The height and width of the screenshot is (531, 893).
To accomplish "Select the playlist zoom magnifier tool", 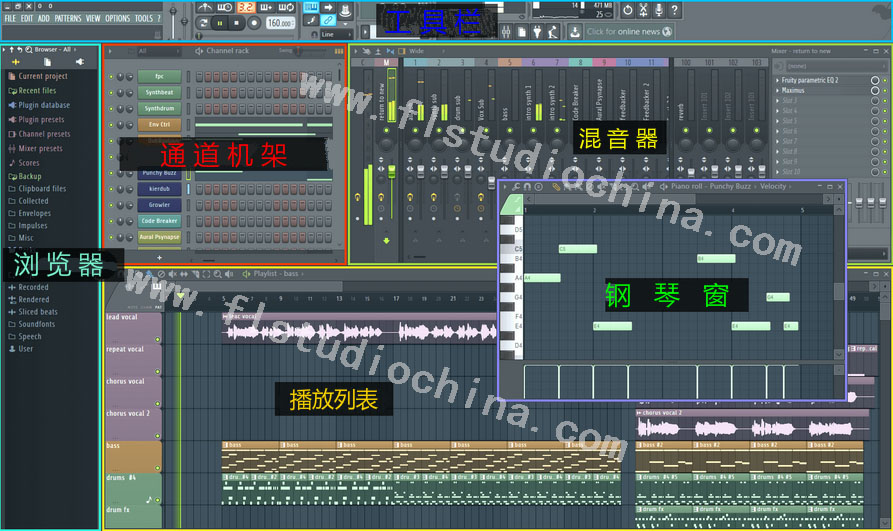I will click(218, 274).
